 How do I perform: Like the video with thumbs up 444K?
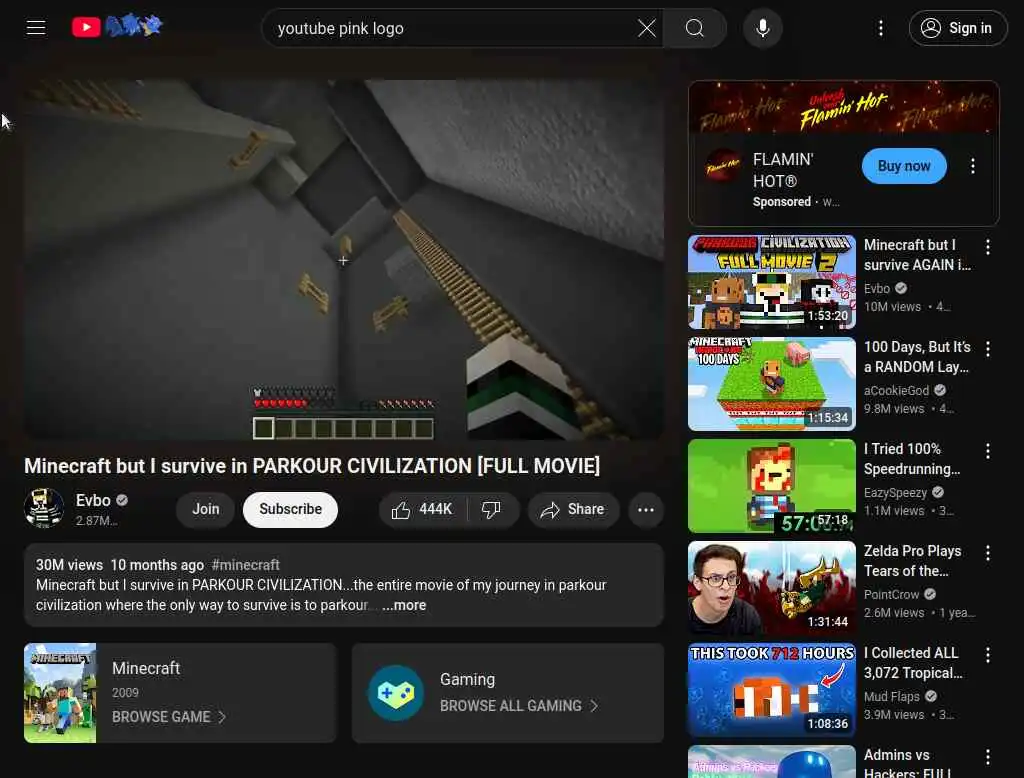point(423,510)
